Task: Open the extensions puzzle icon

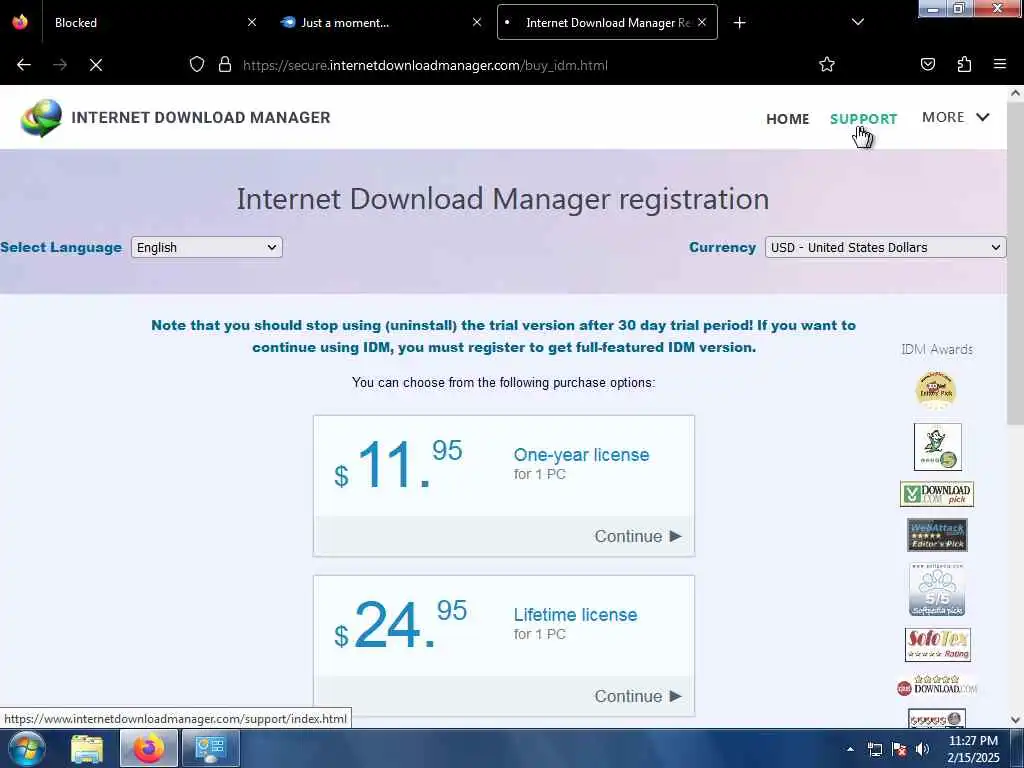Action: (964, 64)
